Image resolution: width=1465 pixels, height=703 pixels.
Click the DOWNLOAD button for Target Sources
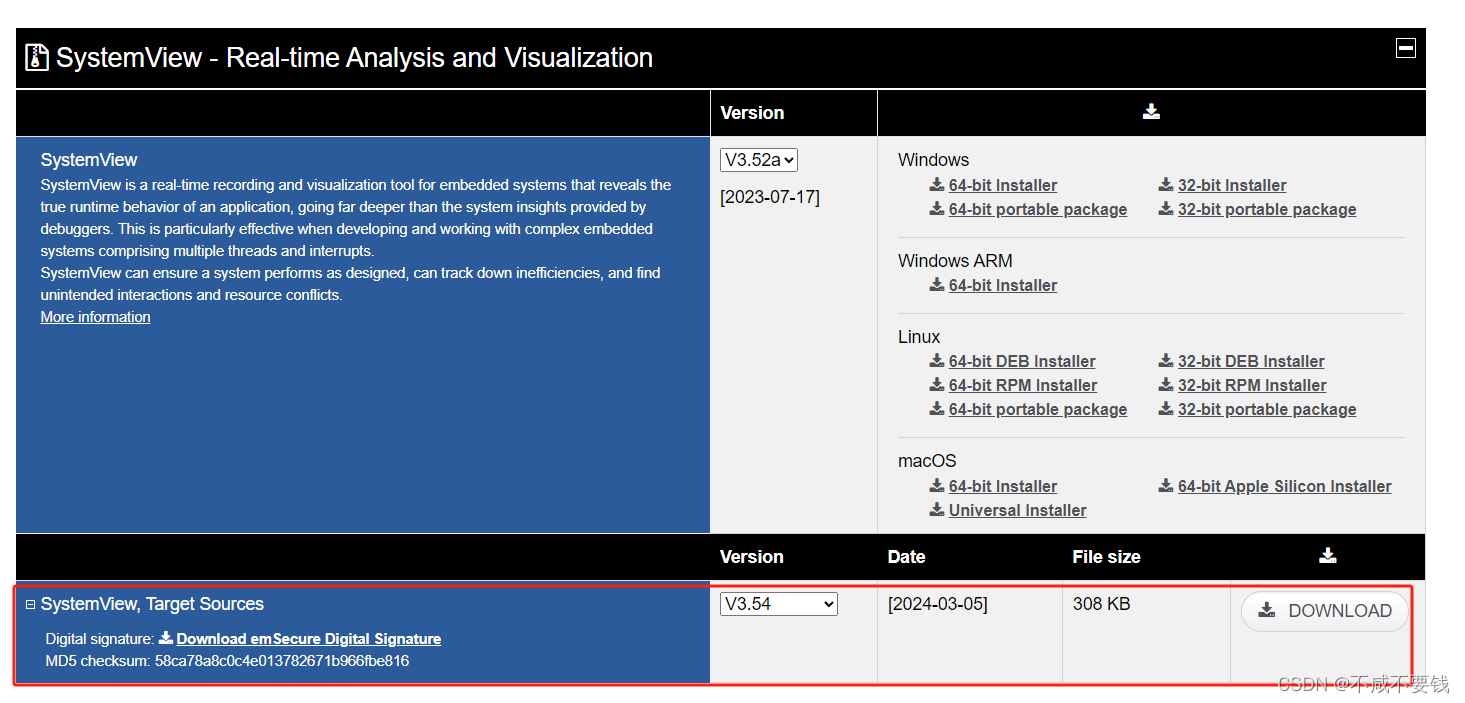coord(1325,611)
